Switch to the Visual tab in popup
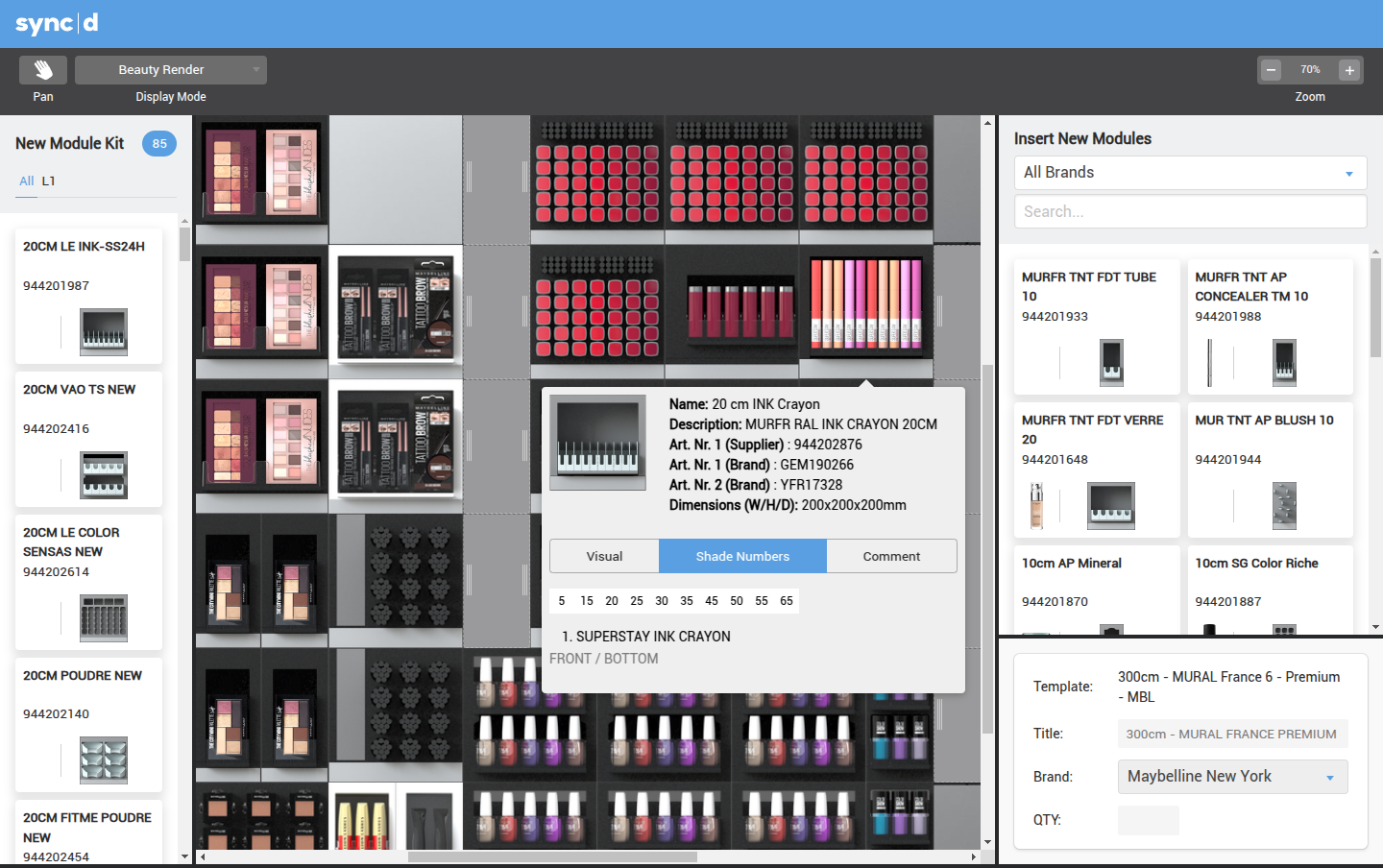Screen dimensions: 1383x868 click(x=604, y=556)
